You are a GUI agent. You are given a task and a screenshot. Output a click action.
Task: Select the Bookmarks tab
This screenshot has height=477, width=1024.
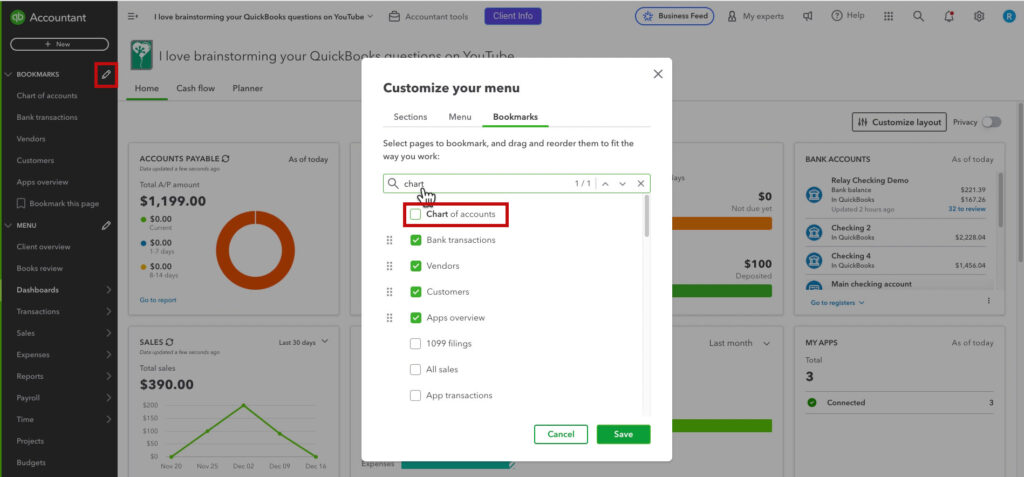tap(515, 117)
